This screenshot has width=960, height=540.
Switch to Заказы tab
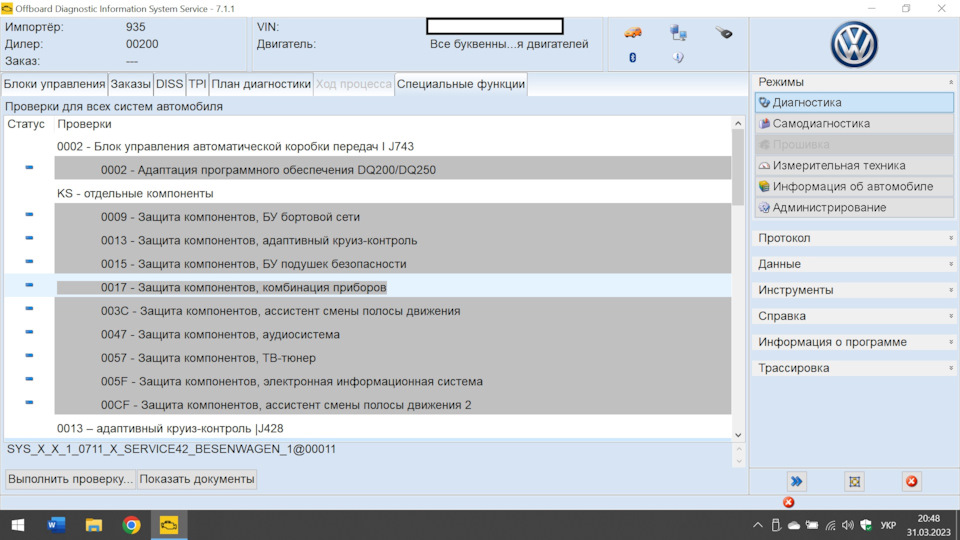click(x=130, y=84)
